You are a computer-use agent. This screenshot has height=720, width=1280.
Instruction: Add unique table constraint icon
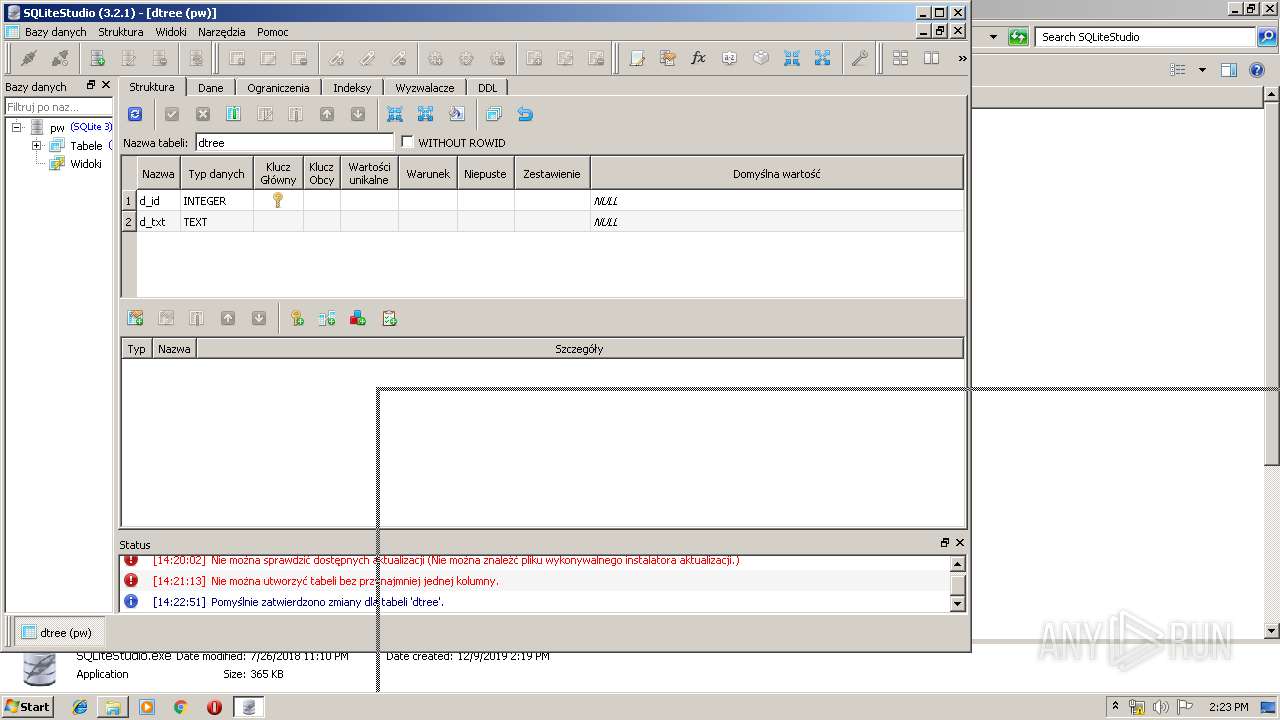pos(358,318)
